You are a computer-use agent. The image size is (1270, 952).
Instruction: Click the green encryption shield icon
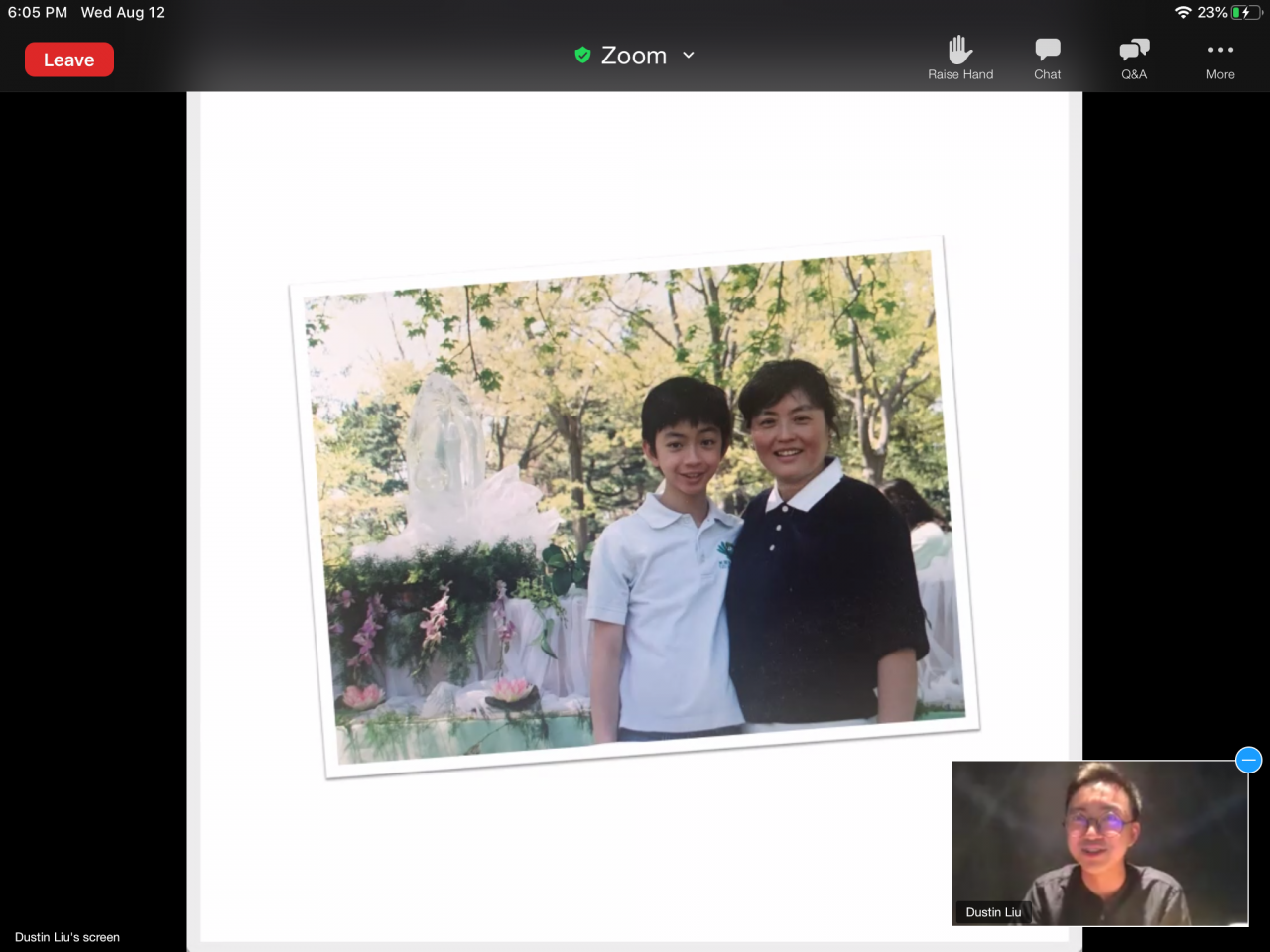582,56
